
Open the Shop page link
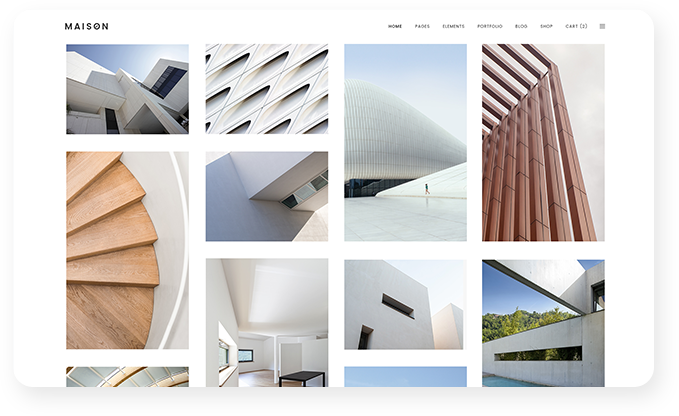pos(546,26)
